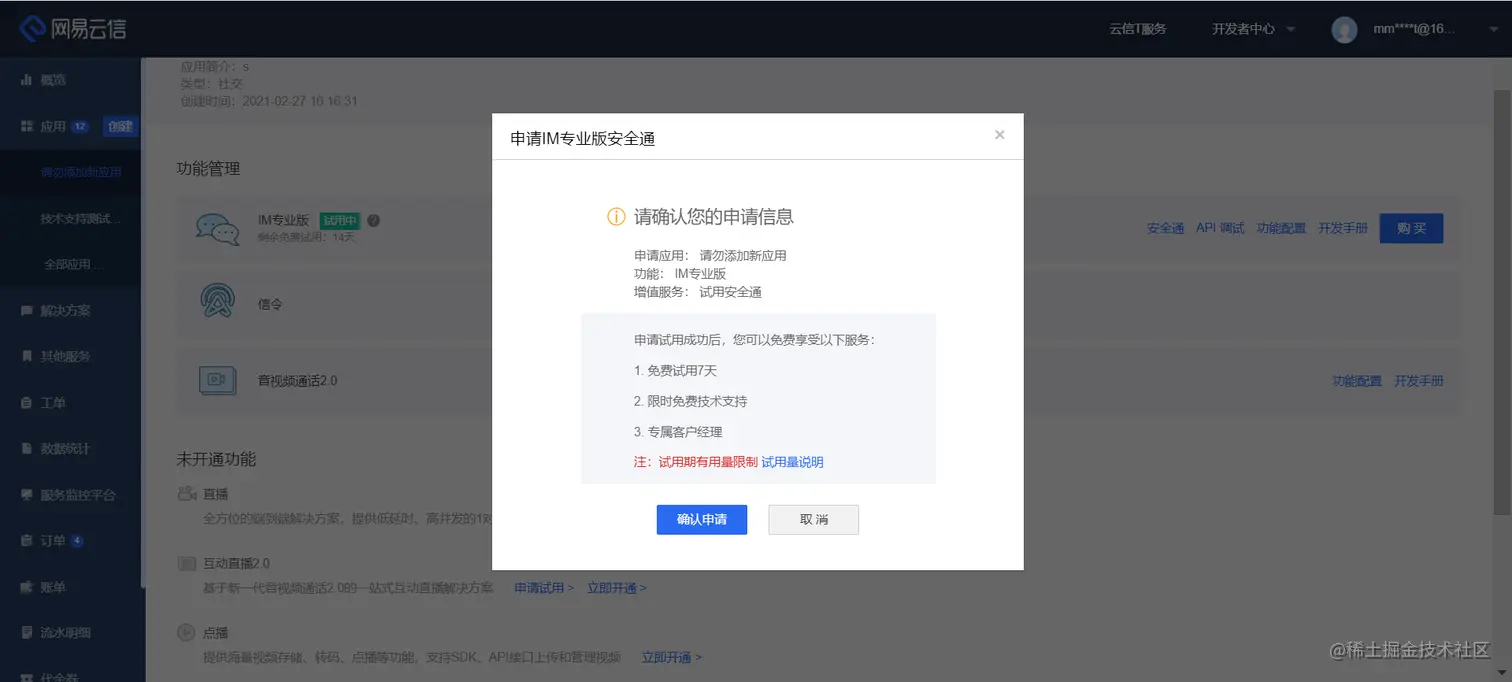The image size is (1512, 682).
Task: Open the 开发者中心 dropdown menu
Action: pos(1243,29)
